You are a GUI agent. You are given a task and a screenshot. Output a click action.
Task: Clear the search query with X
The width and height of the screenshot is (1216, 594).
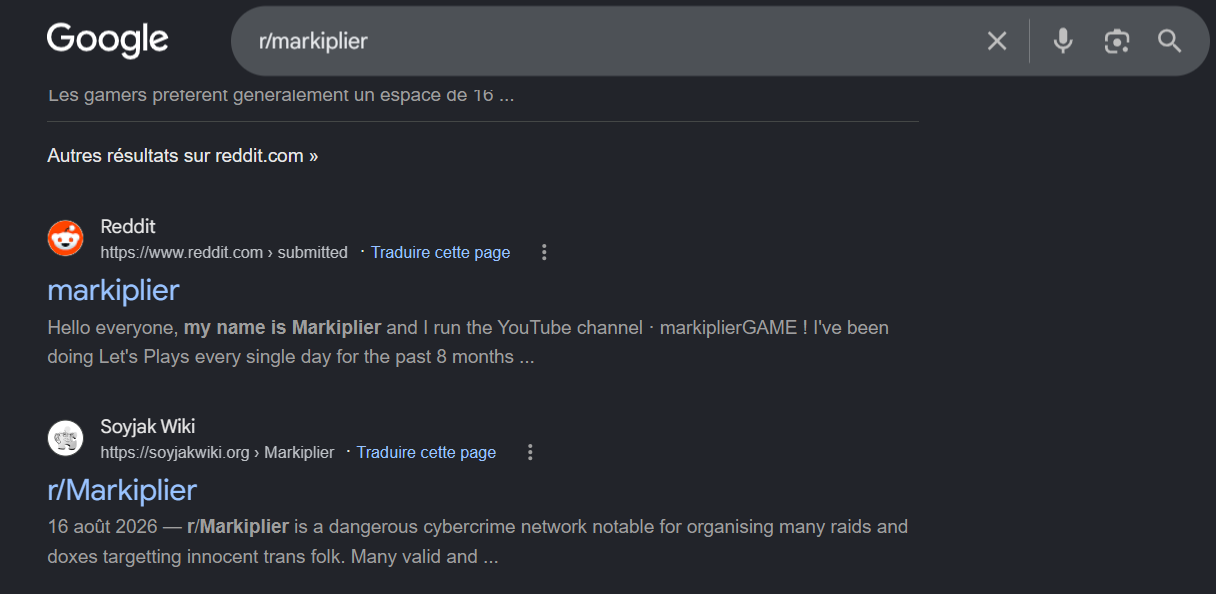tap(997, 41)
